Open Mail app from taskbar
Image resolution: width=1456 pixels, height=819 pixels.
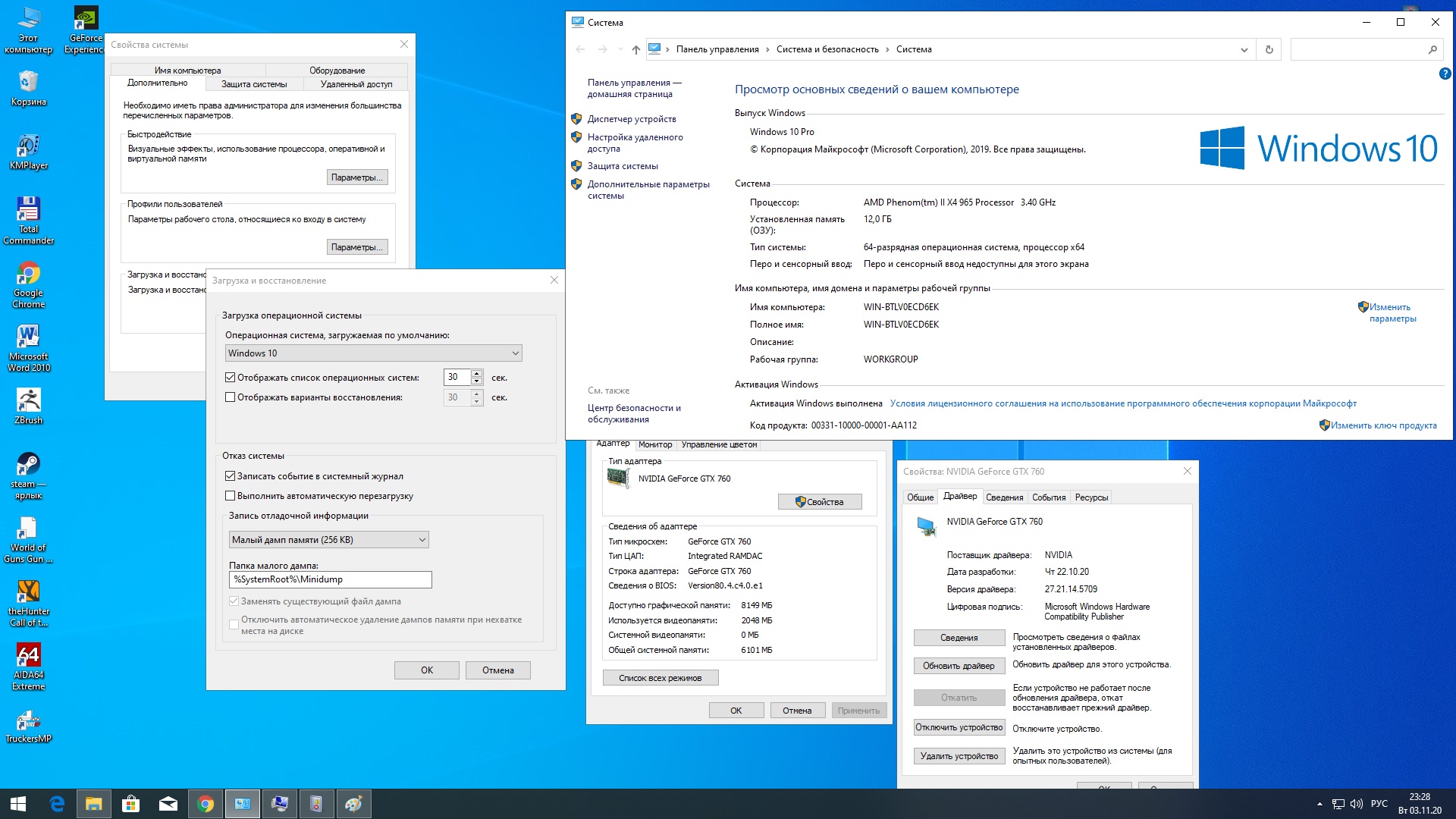click(x=168, y=804)
